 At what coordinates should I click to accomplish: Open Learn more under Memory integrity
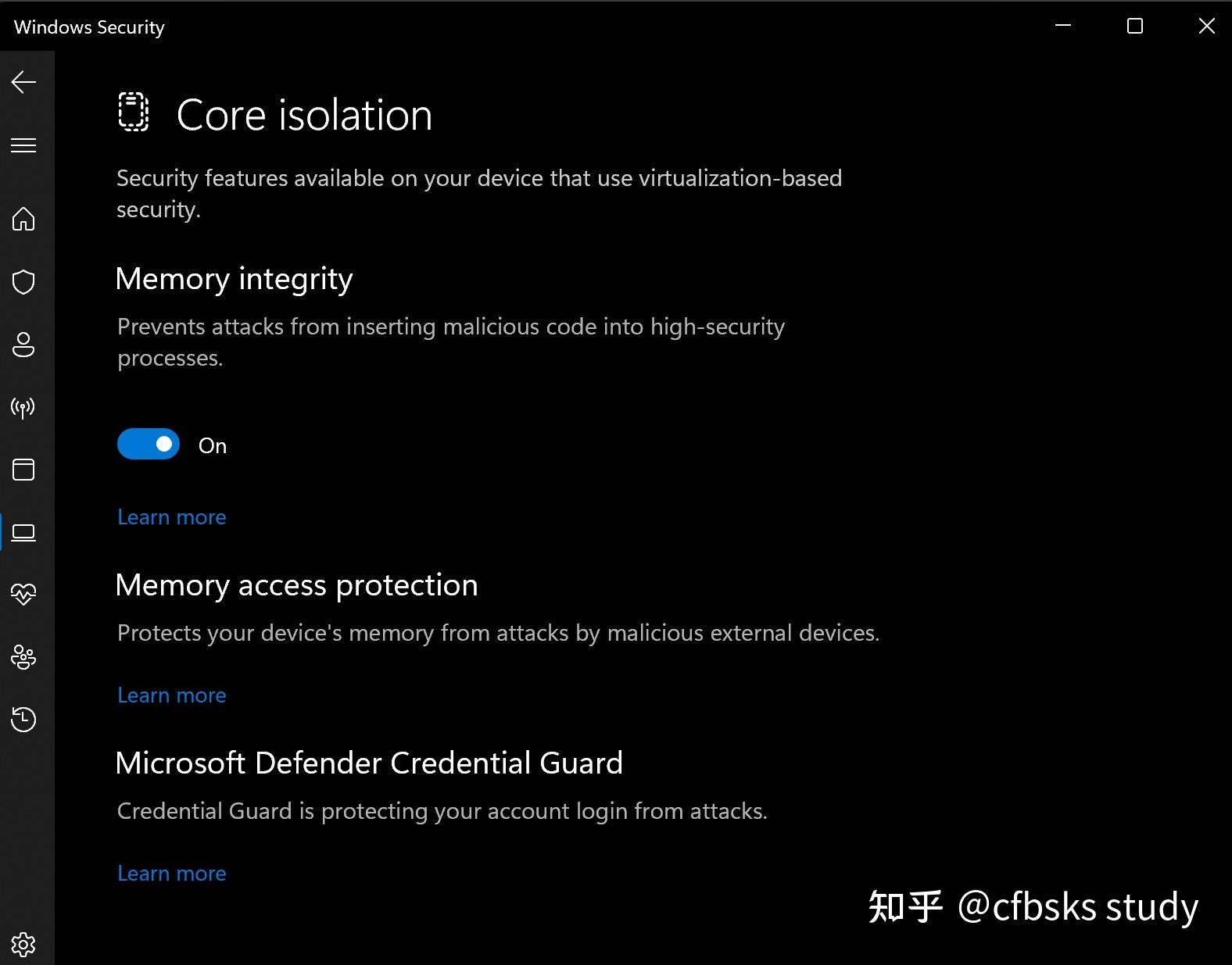point(171,516)
